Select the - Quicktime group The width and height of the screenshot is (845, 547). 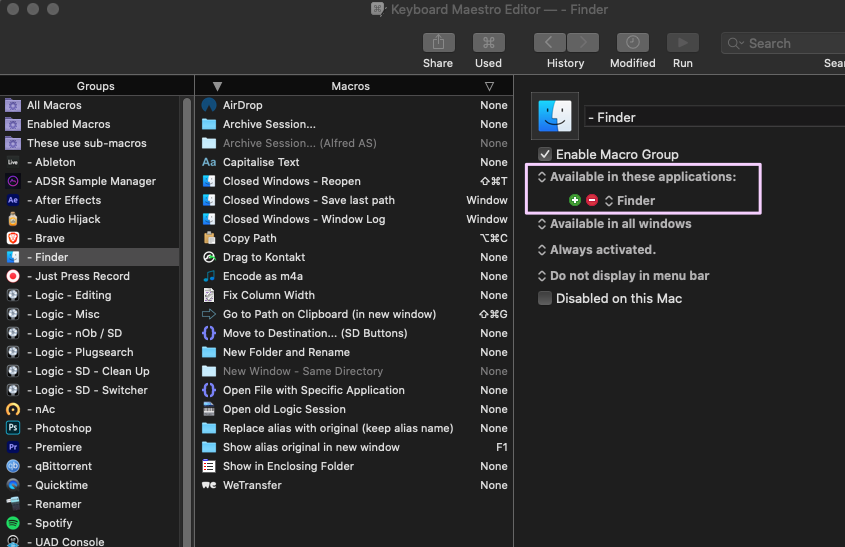(x=89, y=485)
